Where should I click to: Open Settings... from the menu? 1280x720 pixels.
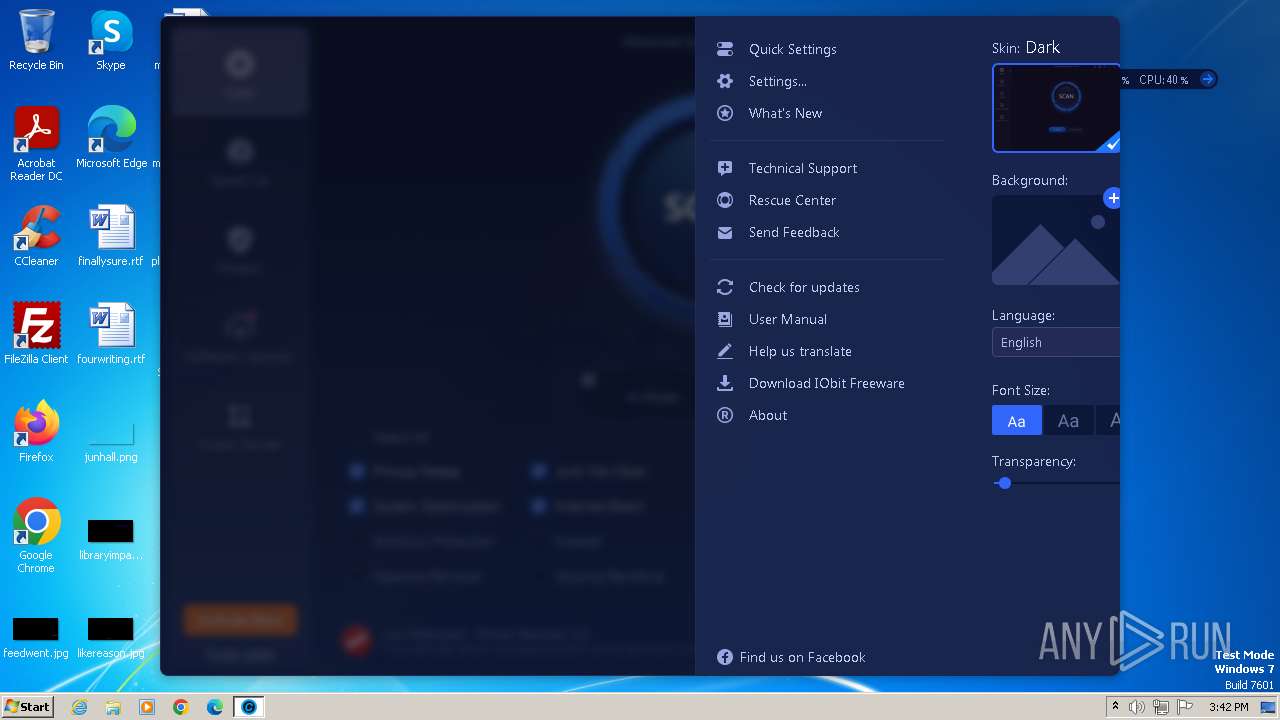coord(777,81)
